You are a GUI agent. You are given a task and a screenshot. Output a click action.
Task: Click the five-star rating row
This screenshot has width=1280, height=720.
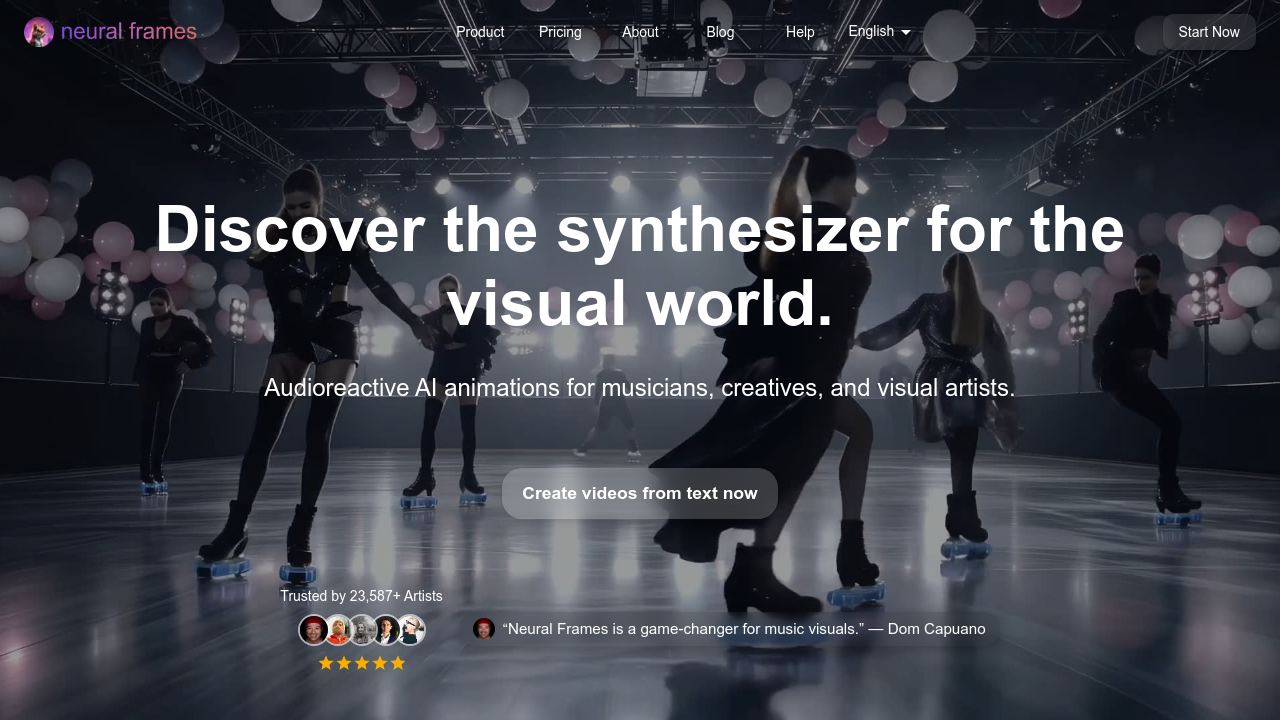click(362, 662)
